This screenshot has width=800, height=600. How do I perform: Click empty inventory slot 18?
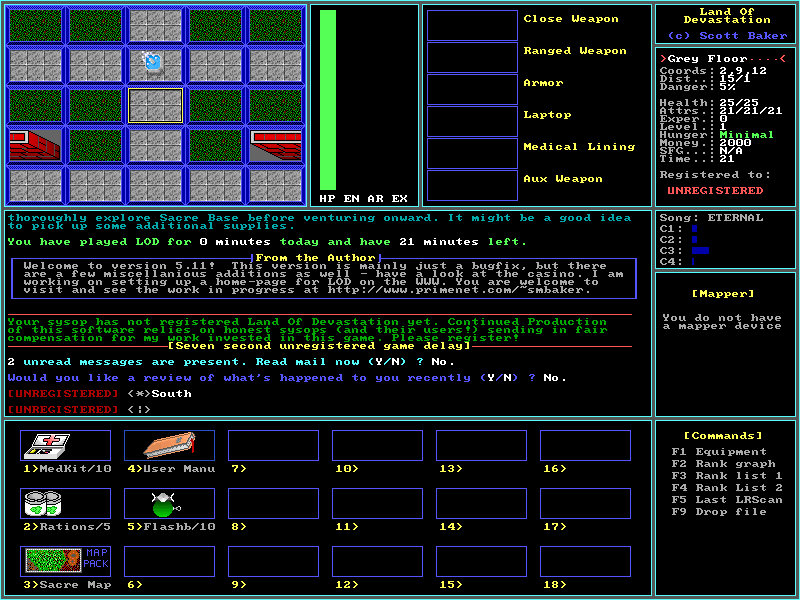[x=585, y=561]
